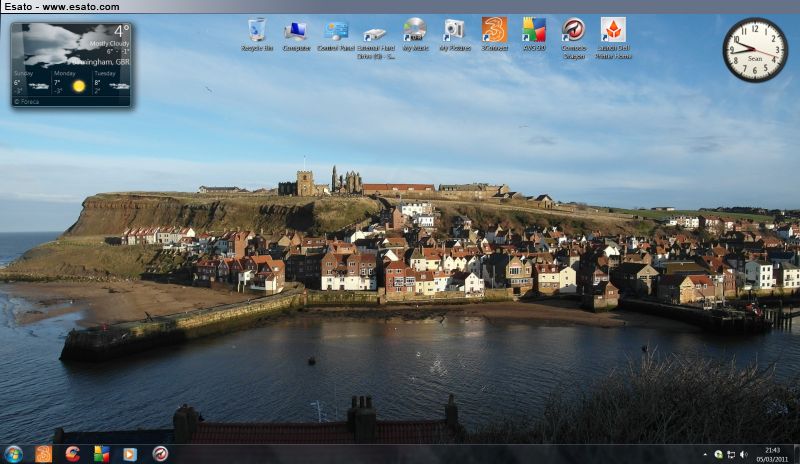Open the AVG icon in the taskbar
The image size is (800, 464).
101,454
